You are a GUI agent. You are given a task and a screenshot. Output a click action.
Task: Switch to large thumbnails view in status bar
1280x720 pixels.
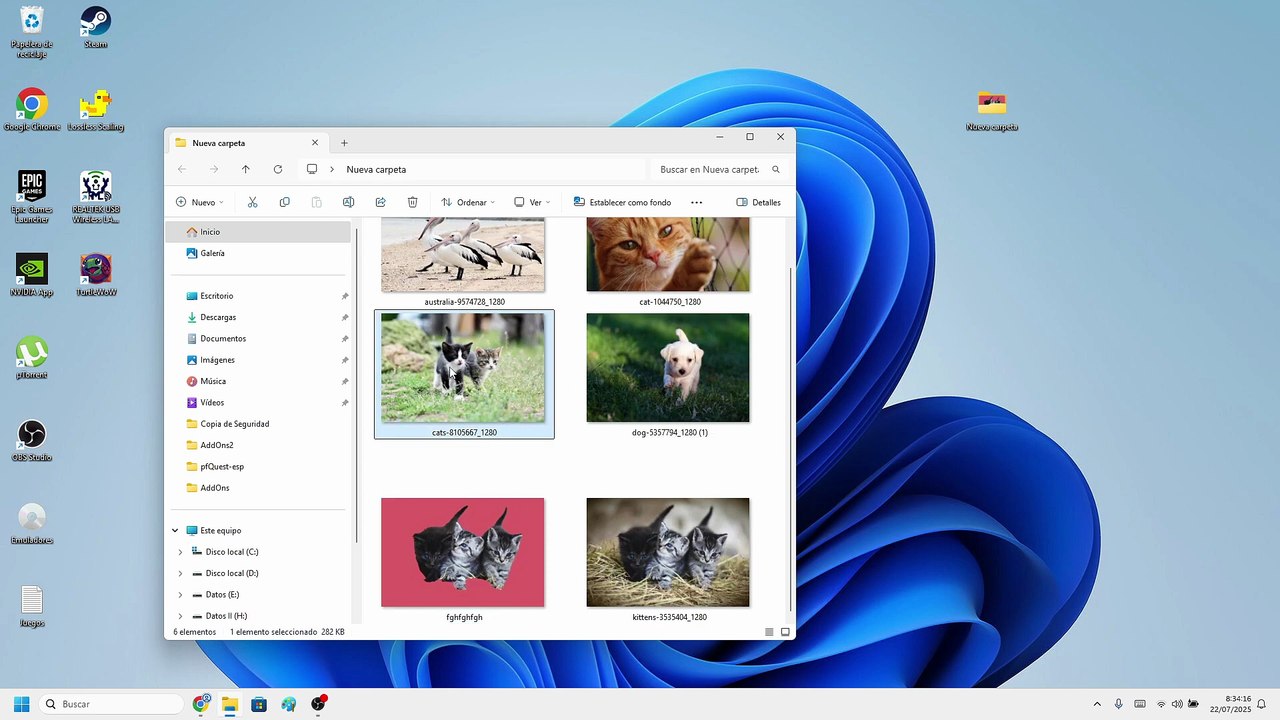click(x=785, y=632)
